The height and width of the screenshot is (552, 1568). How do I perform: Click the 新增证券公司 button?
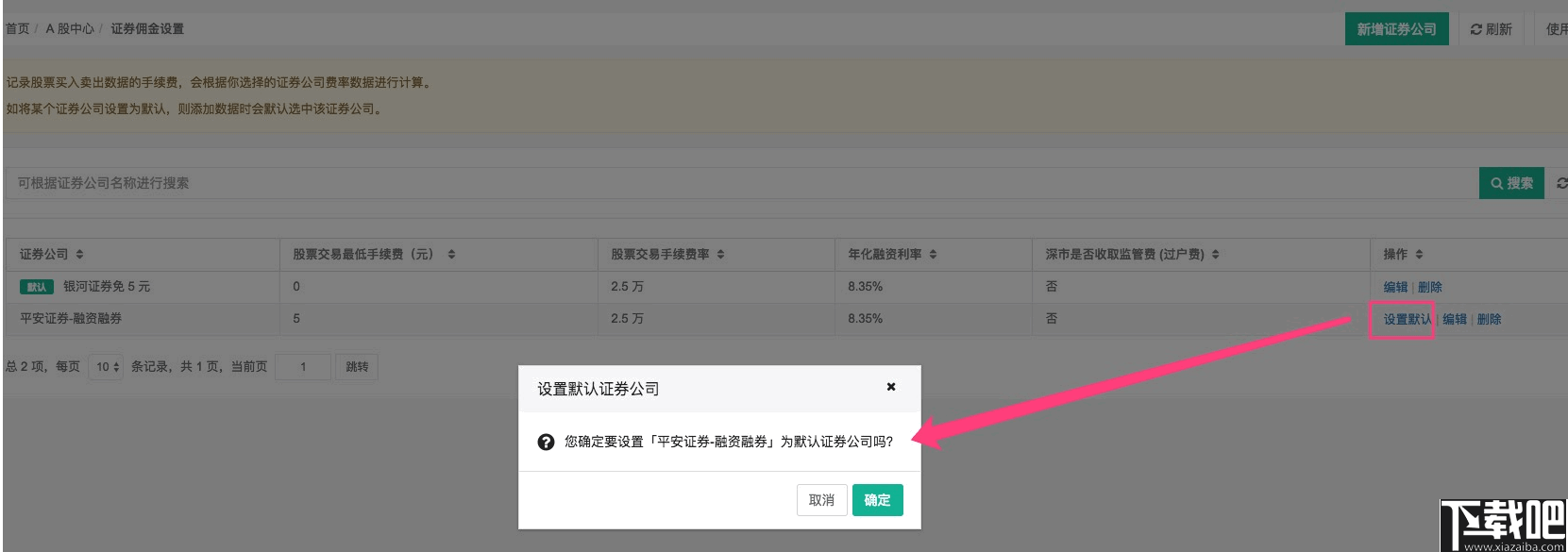(x=1396, y=29)
